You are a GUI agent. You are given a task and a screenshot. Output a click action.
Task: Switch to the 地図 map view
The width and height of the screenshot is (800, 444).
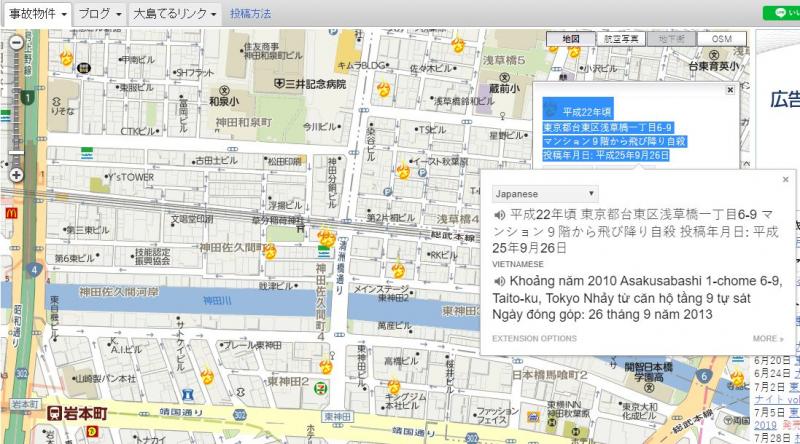[x=570, y=39]
